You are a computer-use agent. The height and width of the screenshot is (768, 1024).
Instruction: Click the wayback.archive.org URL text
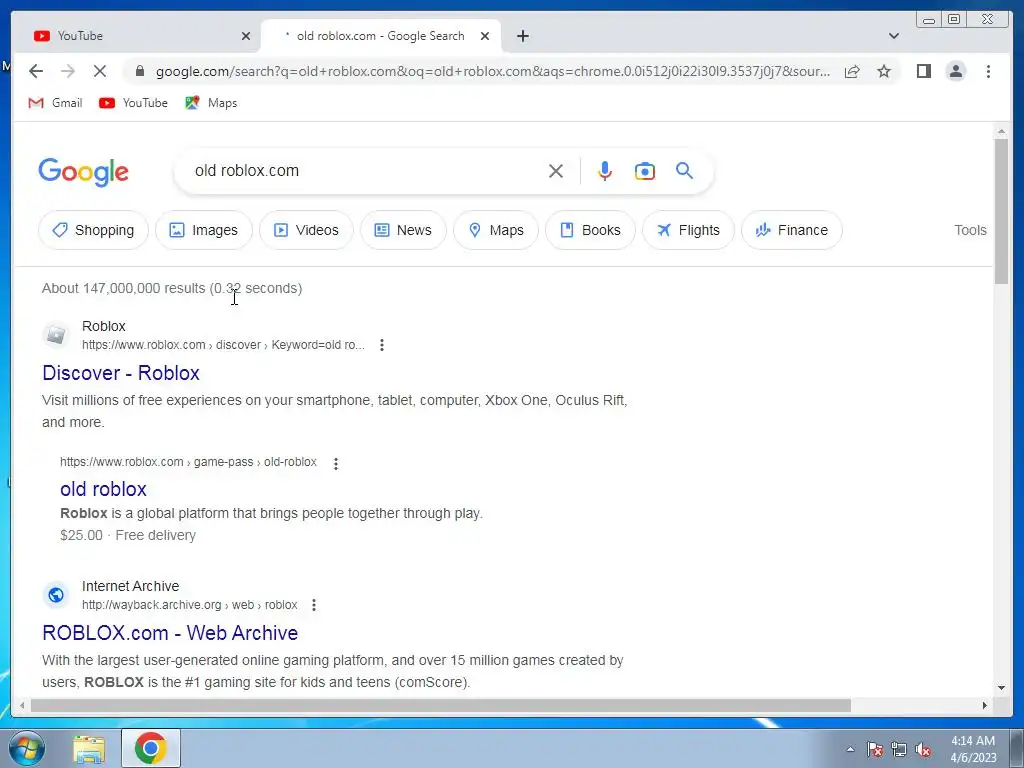tap(189, 605)
